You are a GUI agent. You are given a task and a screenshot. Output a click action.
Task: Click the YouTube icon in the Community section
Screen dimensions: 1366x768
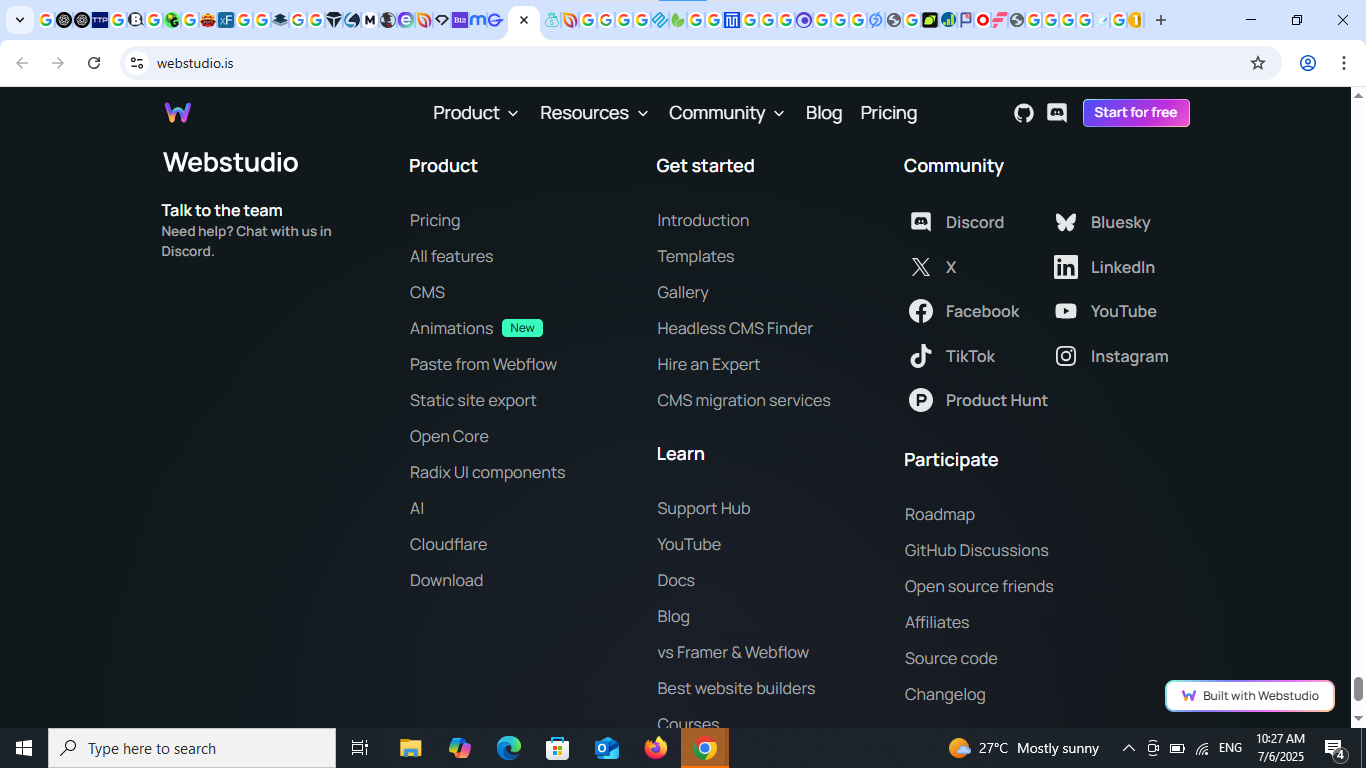point(1066,311)
